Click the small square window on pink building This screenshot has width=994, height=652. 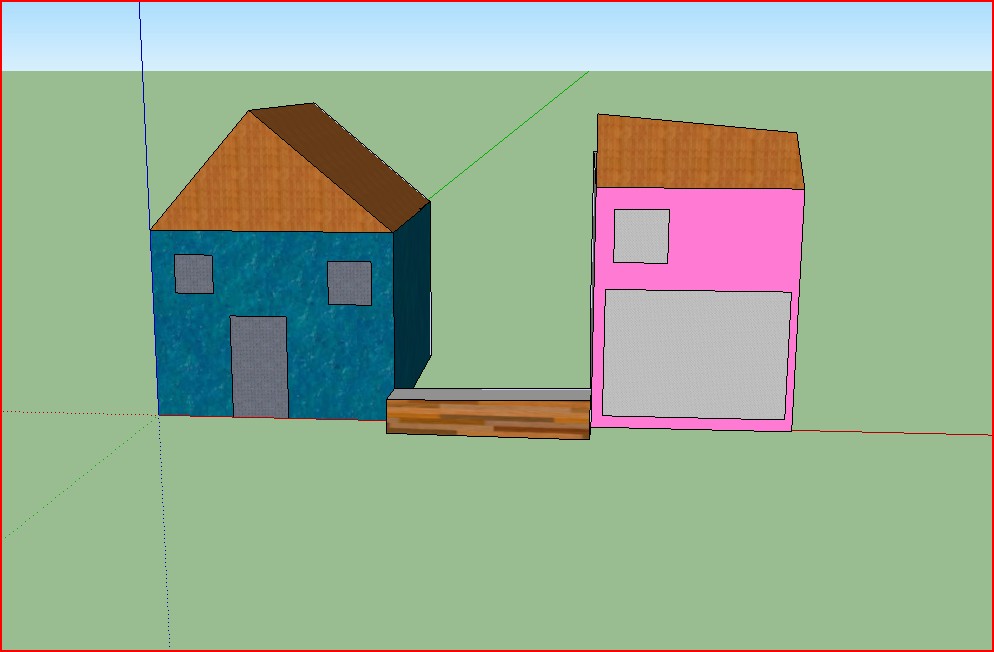click(x=641, y=236)
